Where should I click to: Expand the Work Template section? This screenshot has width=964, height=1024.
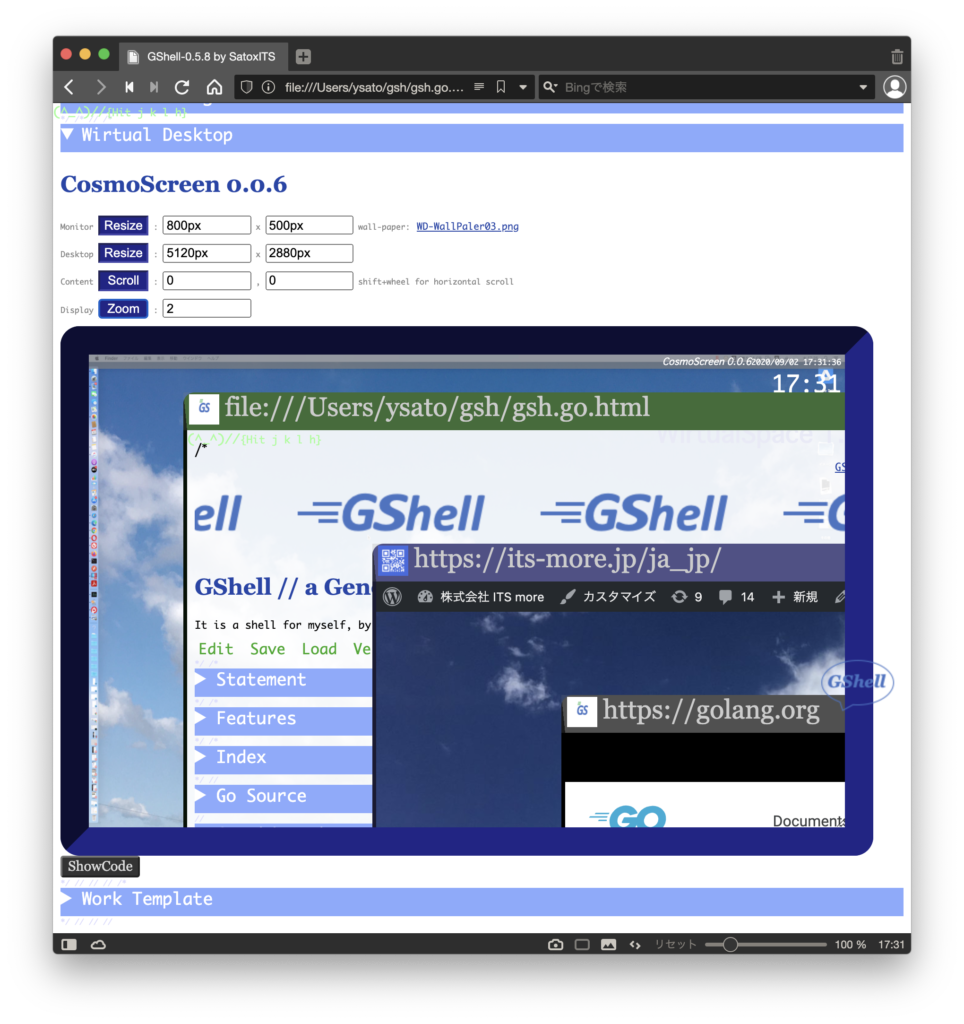click(x=67, y=899)
